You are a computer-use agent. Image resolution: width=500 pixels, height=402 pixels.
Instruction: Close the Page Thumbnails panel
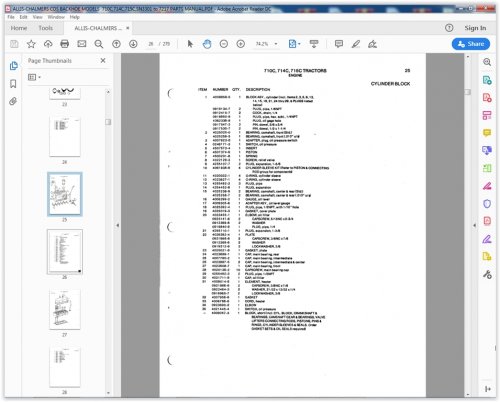pyautogui.click(x=103, y=61)
